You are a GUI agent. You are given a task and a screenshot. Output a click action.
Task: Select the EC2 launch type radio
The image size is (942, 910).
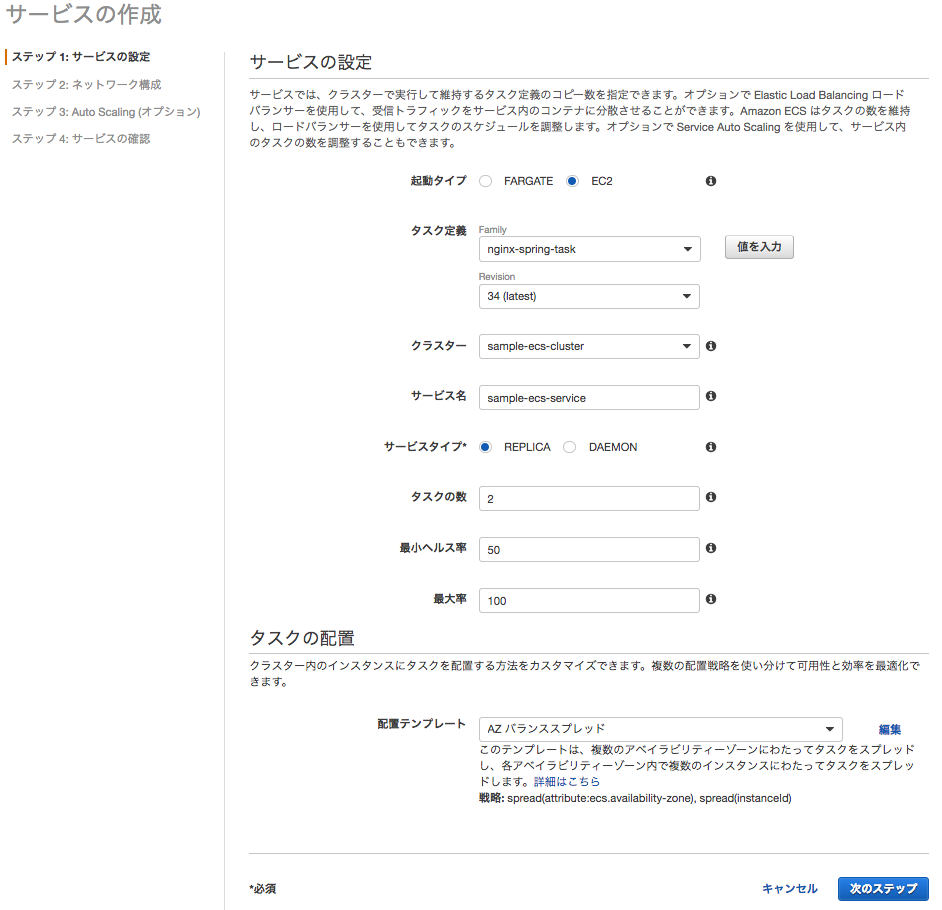pyautogui.click(x=573, y=181)
